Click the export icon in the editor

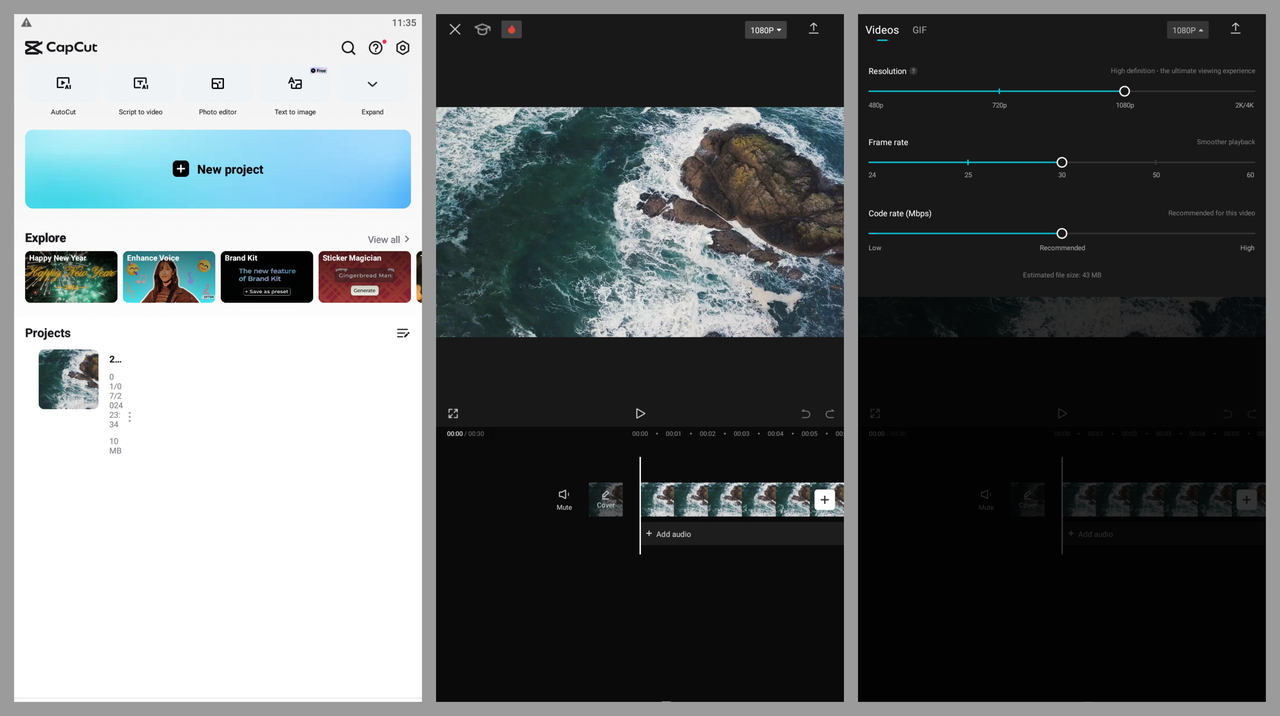click(813, 29)
